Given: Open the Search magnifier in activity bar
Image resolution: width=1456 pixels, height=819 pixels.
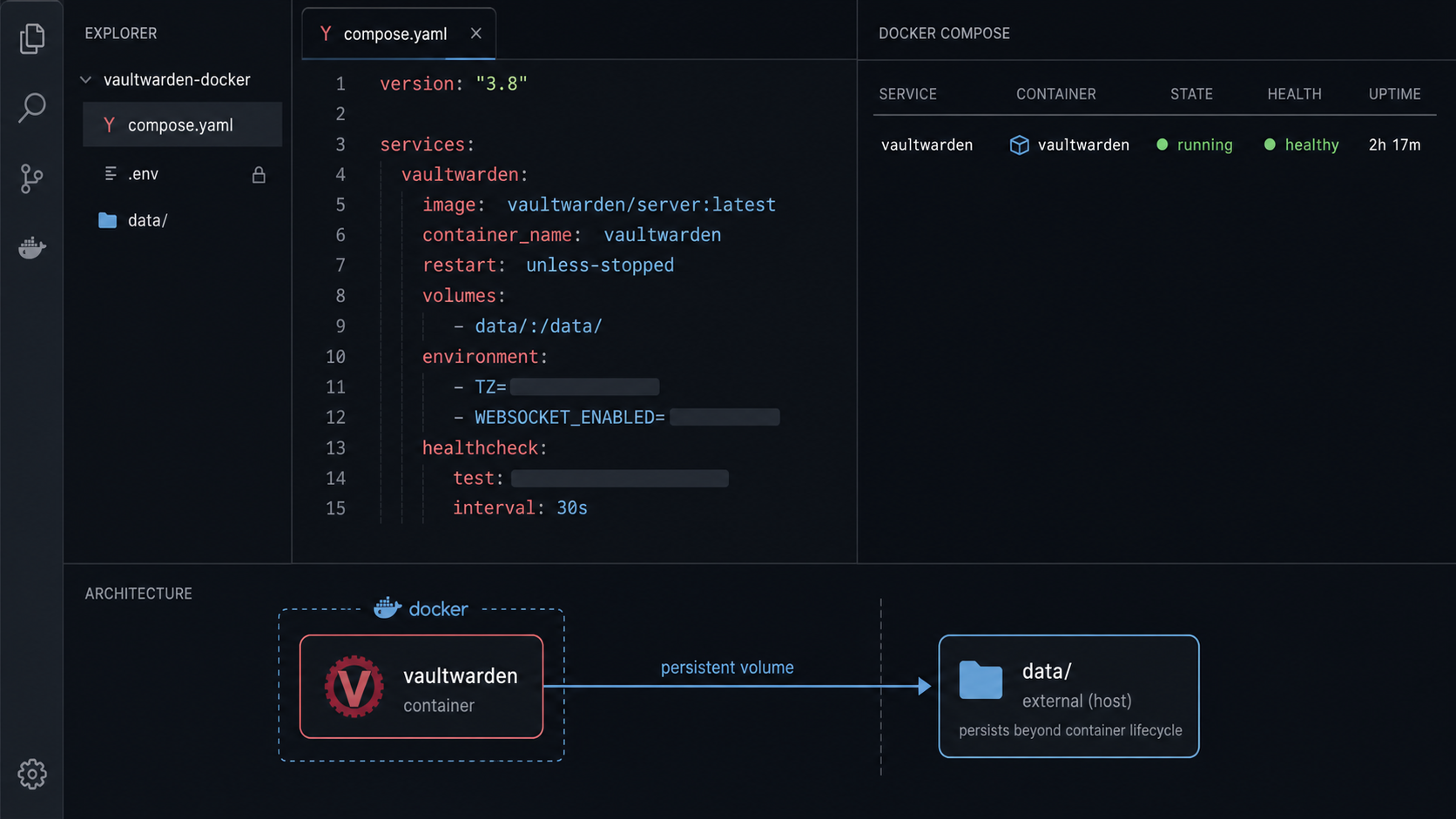Looking at the screenshot, I should click(32, 108).
